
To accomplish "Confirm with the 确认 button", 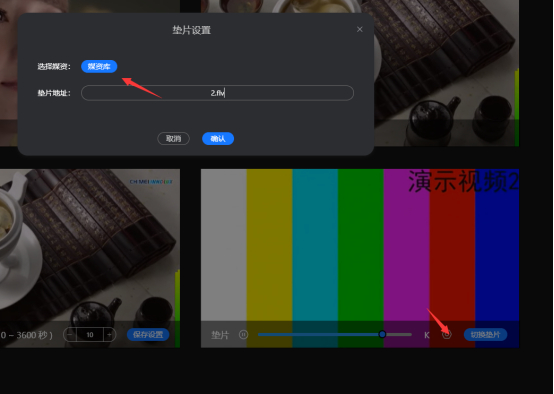I will pyautogui.click(x=218, y=139).
